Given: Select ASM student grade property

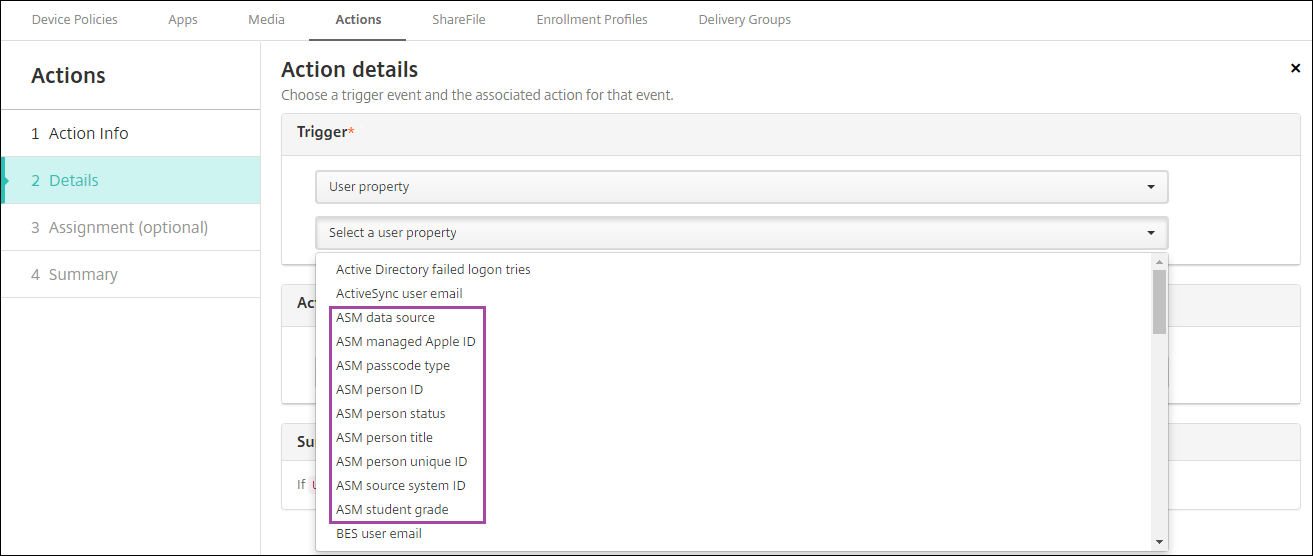Looking at the screenshot, I should click(392, 510).
